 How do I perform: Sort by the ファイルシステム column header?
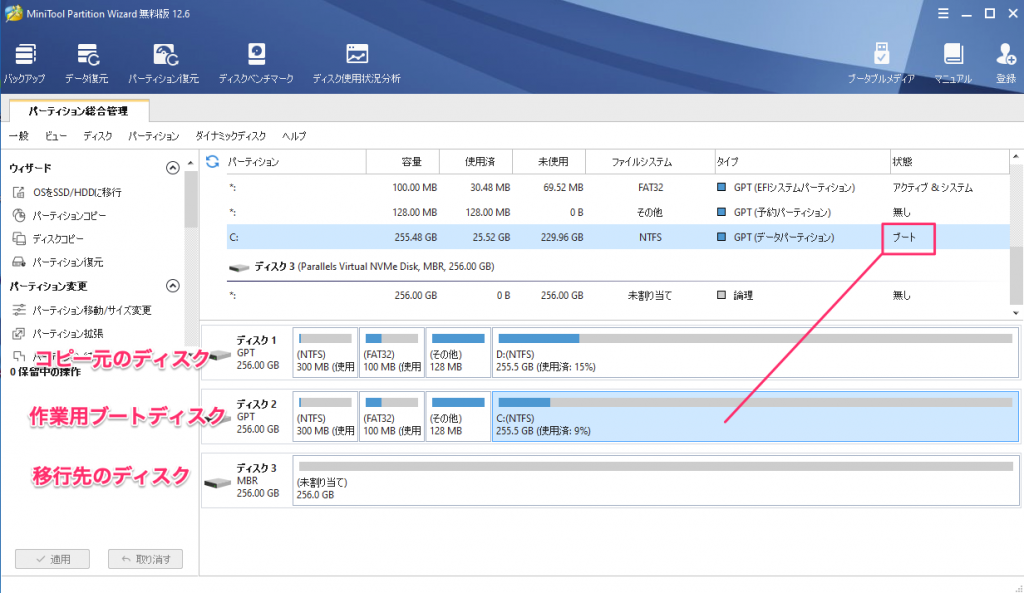(x=650, y=161)
